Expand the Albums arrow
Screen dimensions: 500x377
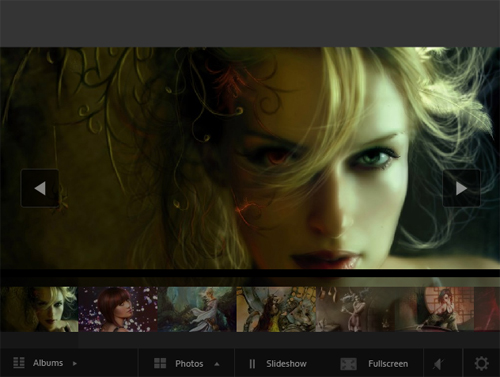[x=75, y=363]
